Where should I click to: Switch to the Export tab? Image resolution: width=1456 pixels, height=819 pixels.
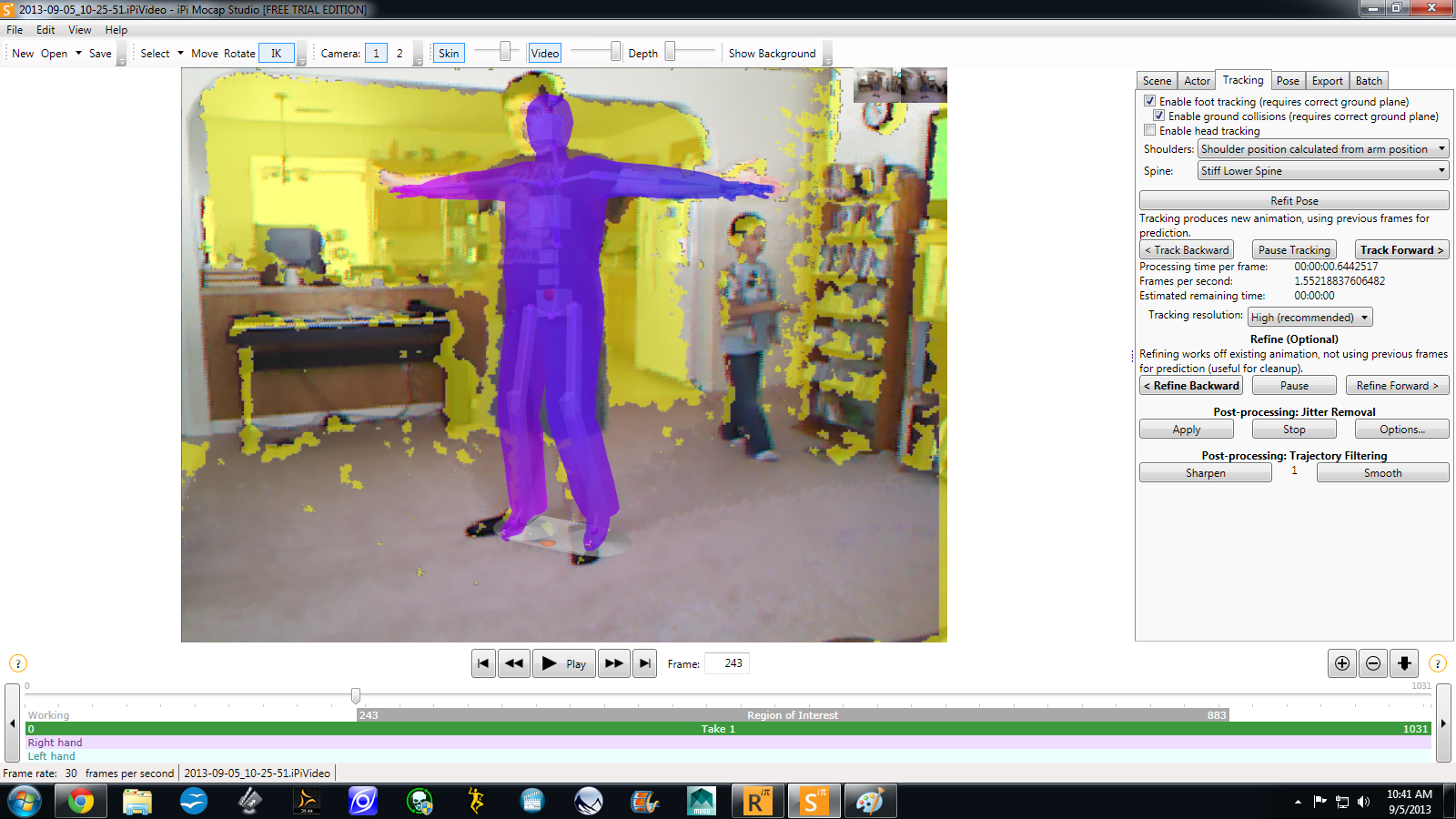tap(1327, 80)
